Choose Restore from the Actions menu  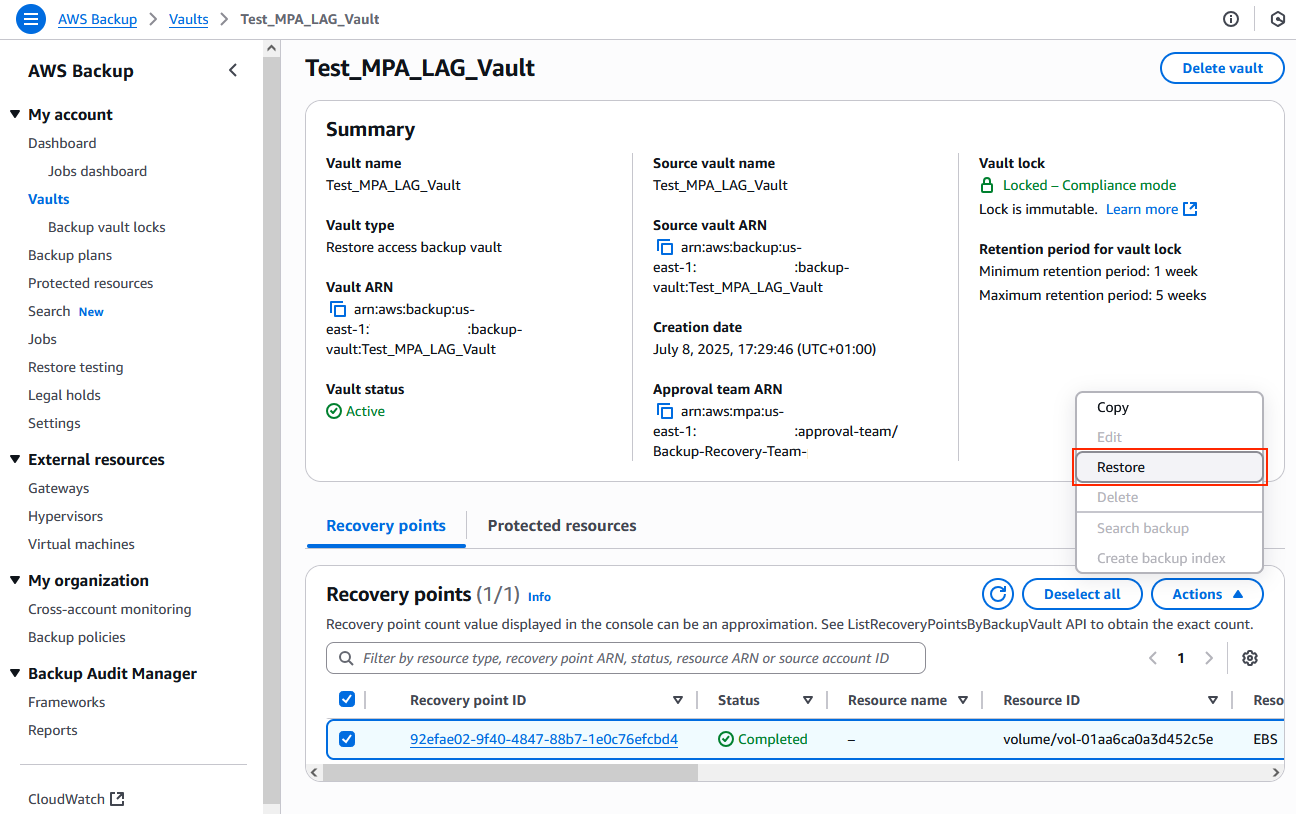click(1169, 467)
